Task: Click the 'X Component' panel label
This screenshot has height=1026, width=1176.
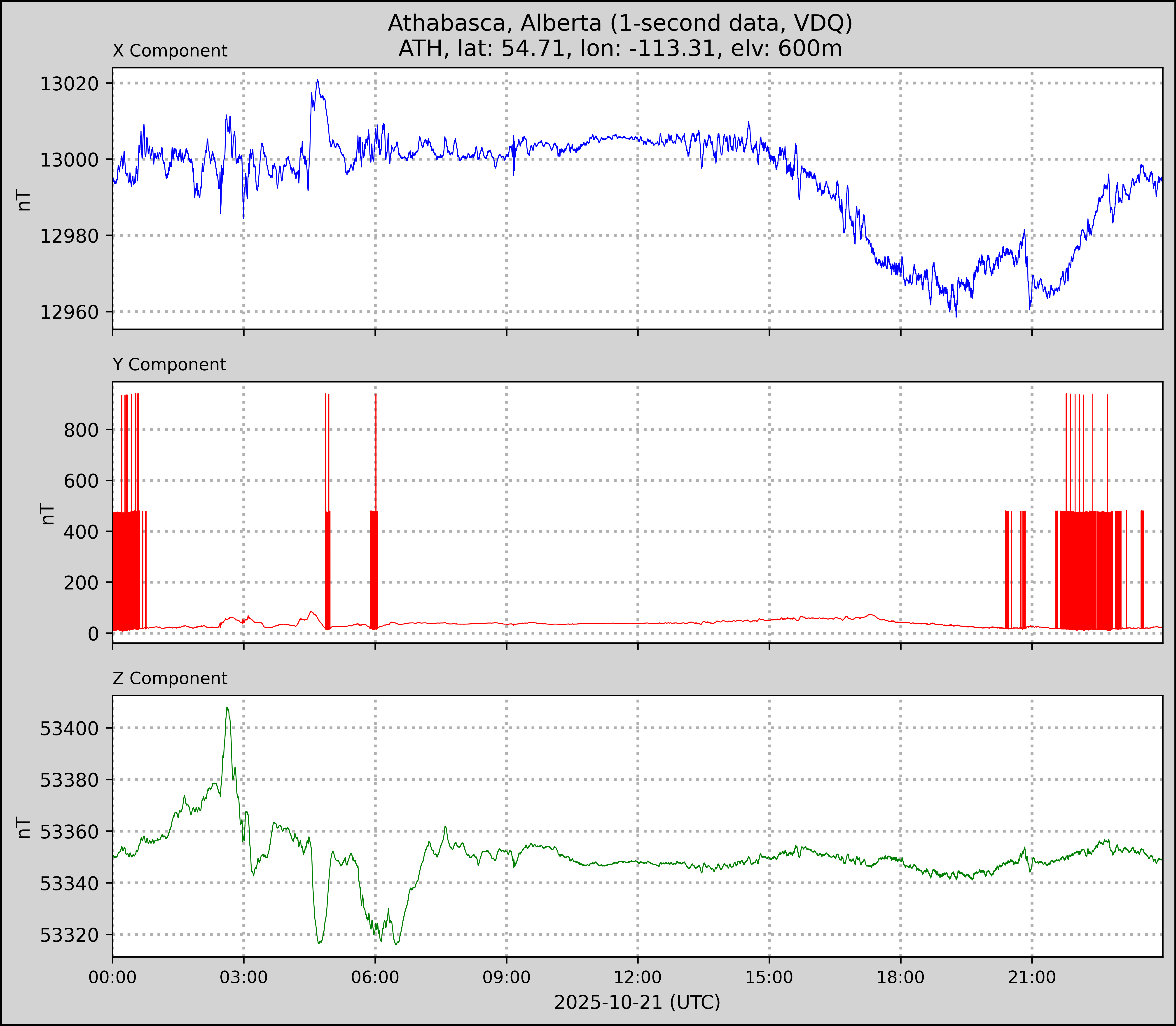Action: (x=170, y=51)
